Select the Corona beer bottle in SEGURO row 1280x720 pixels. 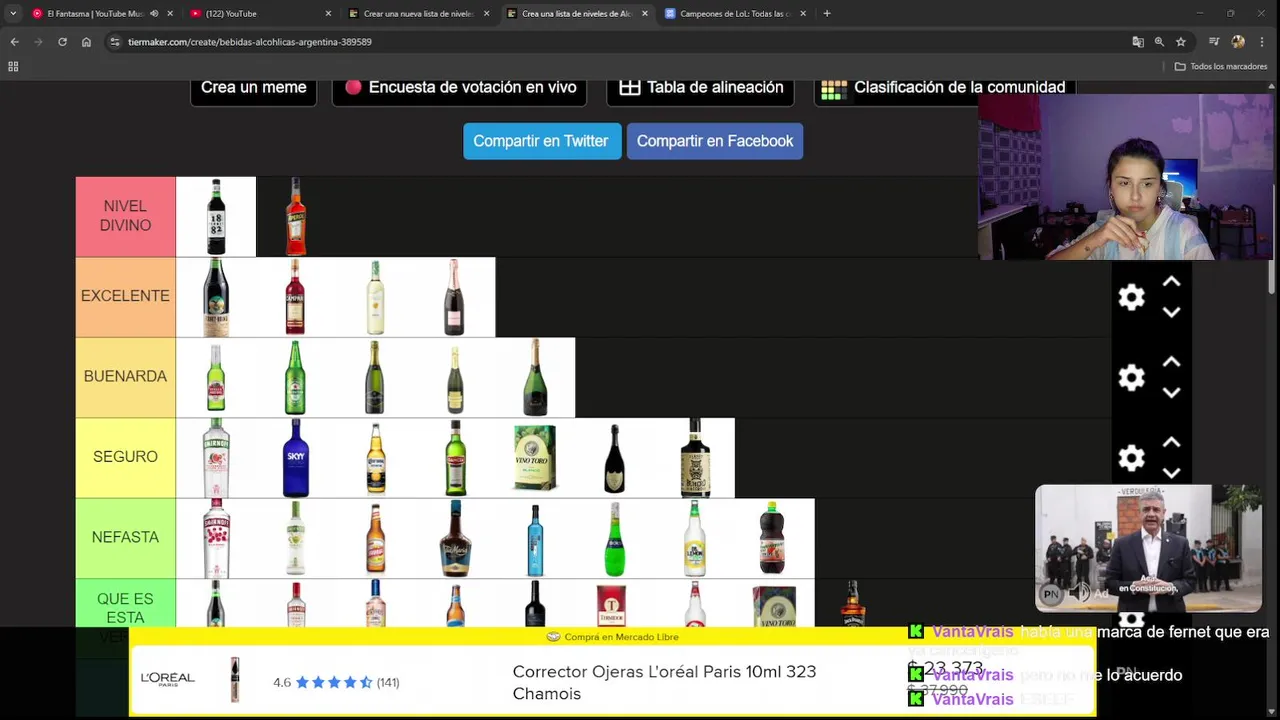pos(375,457)
